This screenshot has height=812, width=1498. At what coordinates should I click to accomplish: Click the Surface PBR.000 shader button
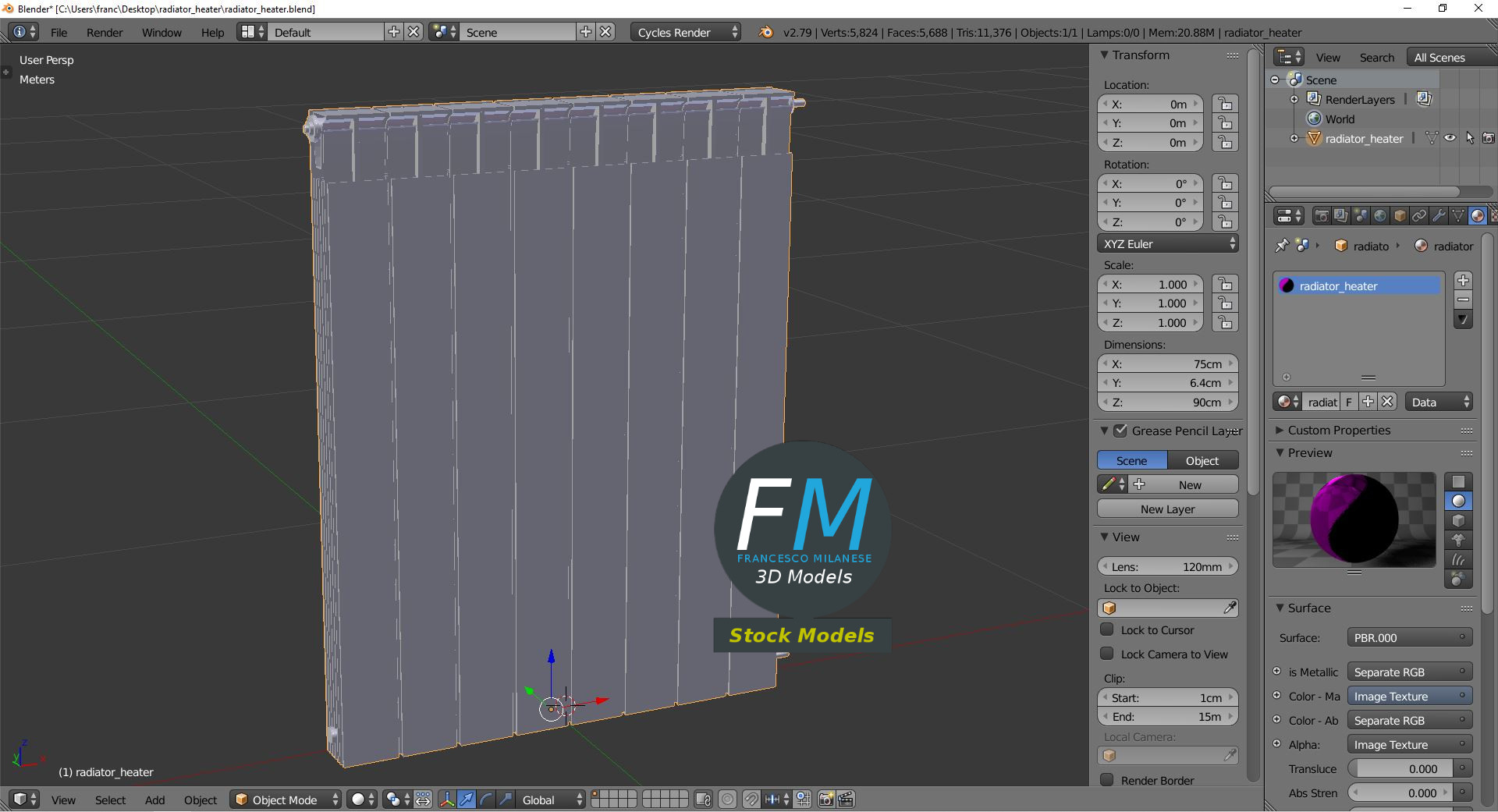tap(1410, 637)
